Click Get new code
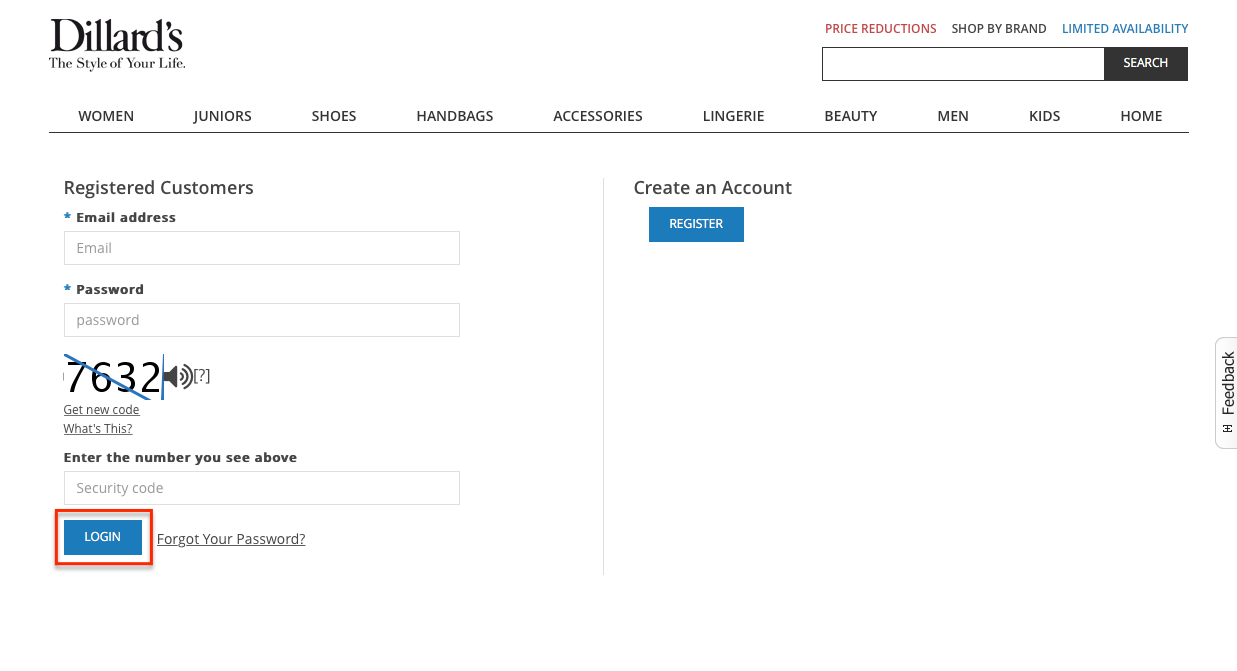 [101, 409]
